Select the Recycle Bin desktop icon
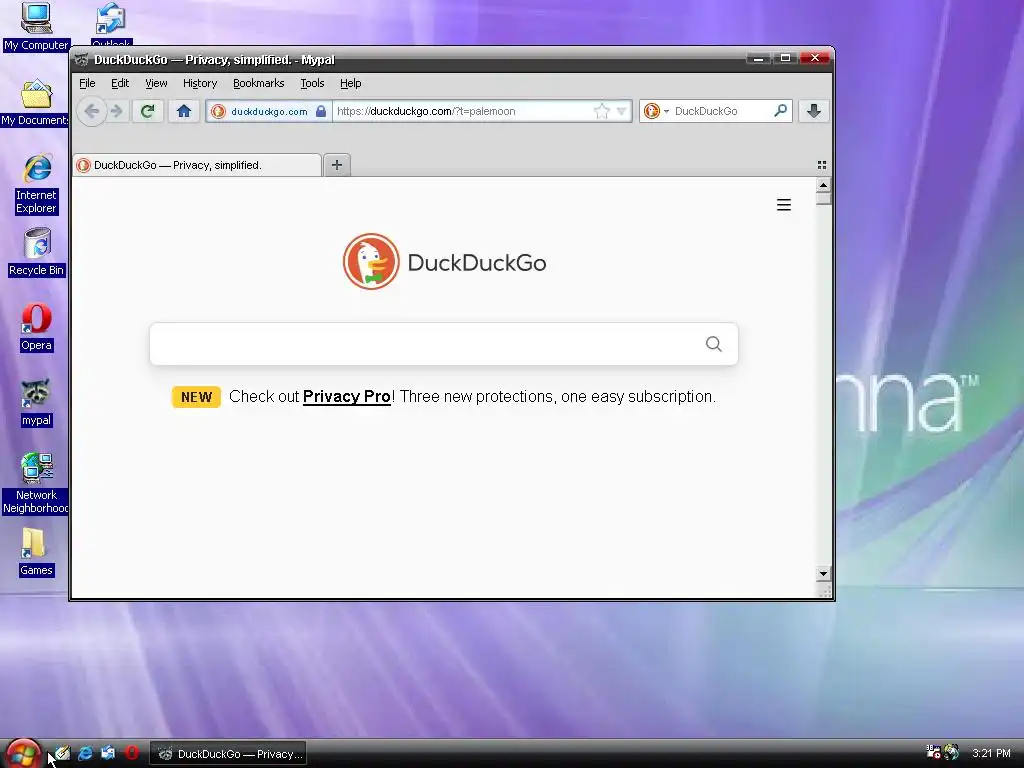 point(37,252)
